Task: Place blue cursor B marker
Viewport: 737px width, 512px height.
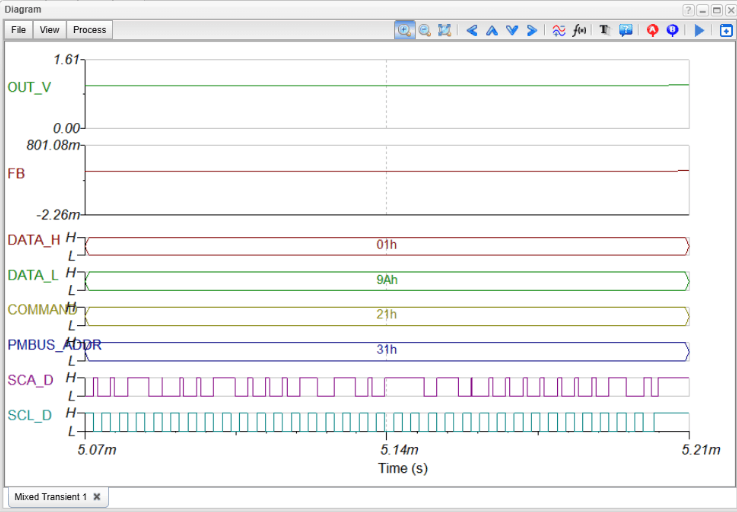Action: [673, 31]
